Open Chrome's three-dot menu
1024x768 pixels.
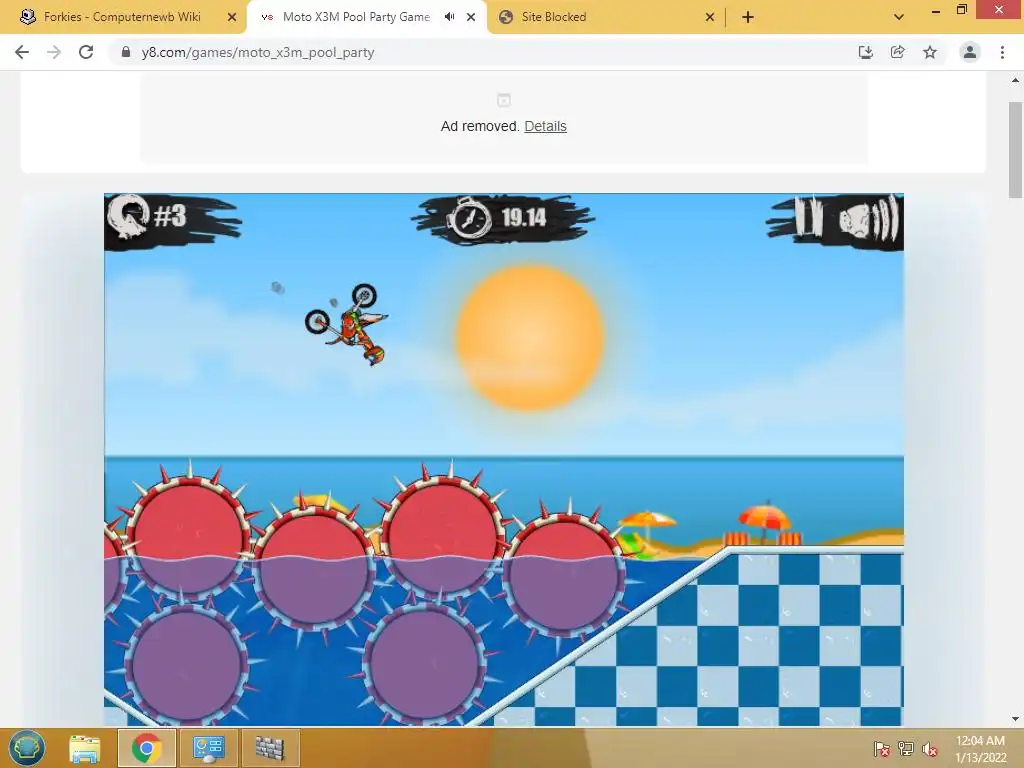[x=1002, y=52]
